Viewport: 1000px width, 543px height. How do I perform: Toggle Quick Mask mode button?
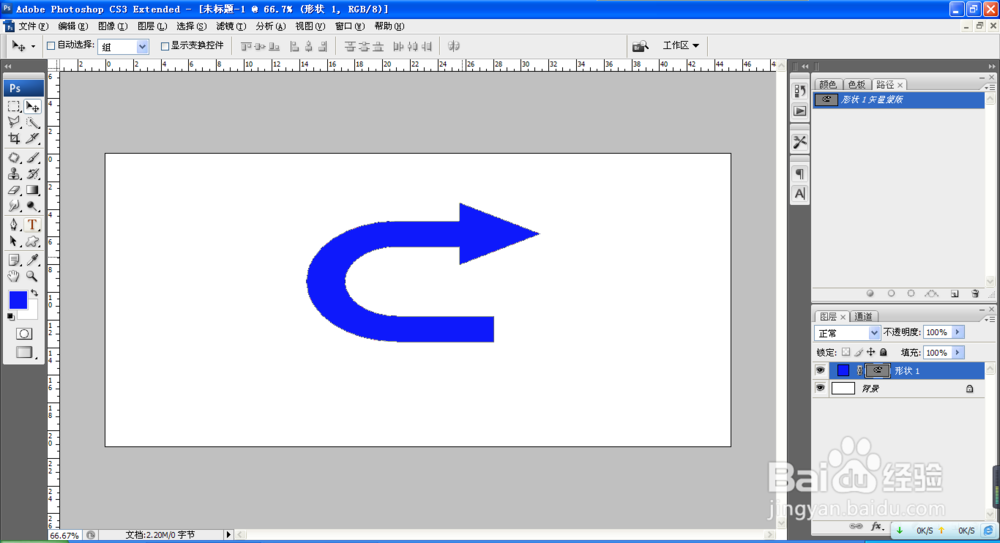click(x=24, y=334)
